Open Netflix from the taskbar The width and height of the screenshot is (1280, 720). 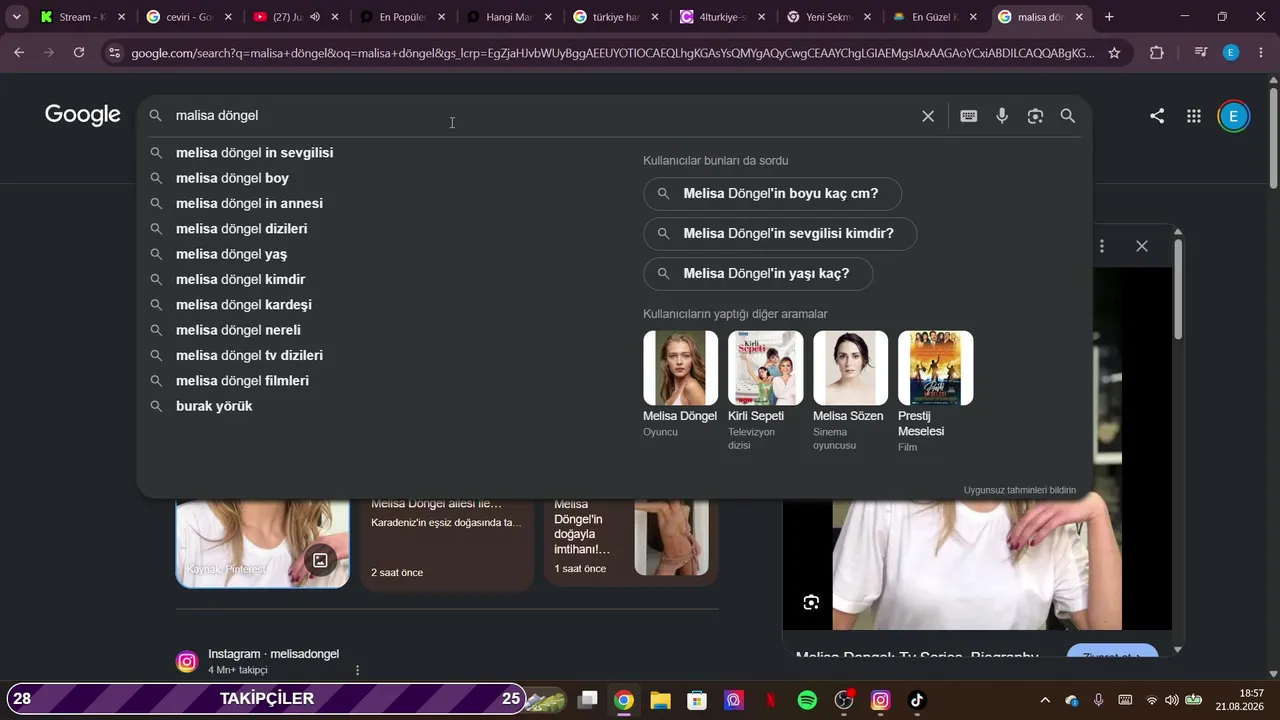(771, 700)
